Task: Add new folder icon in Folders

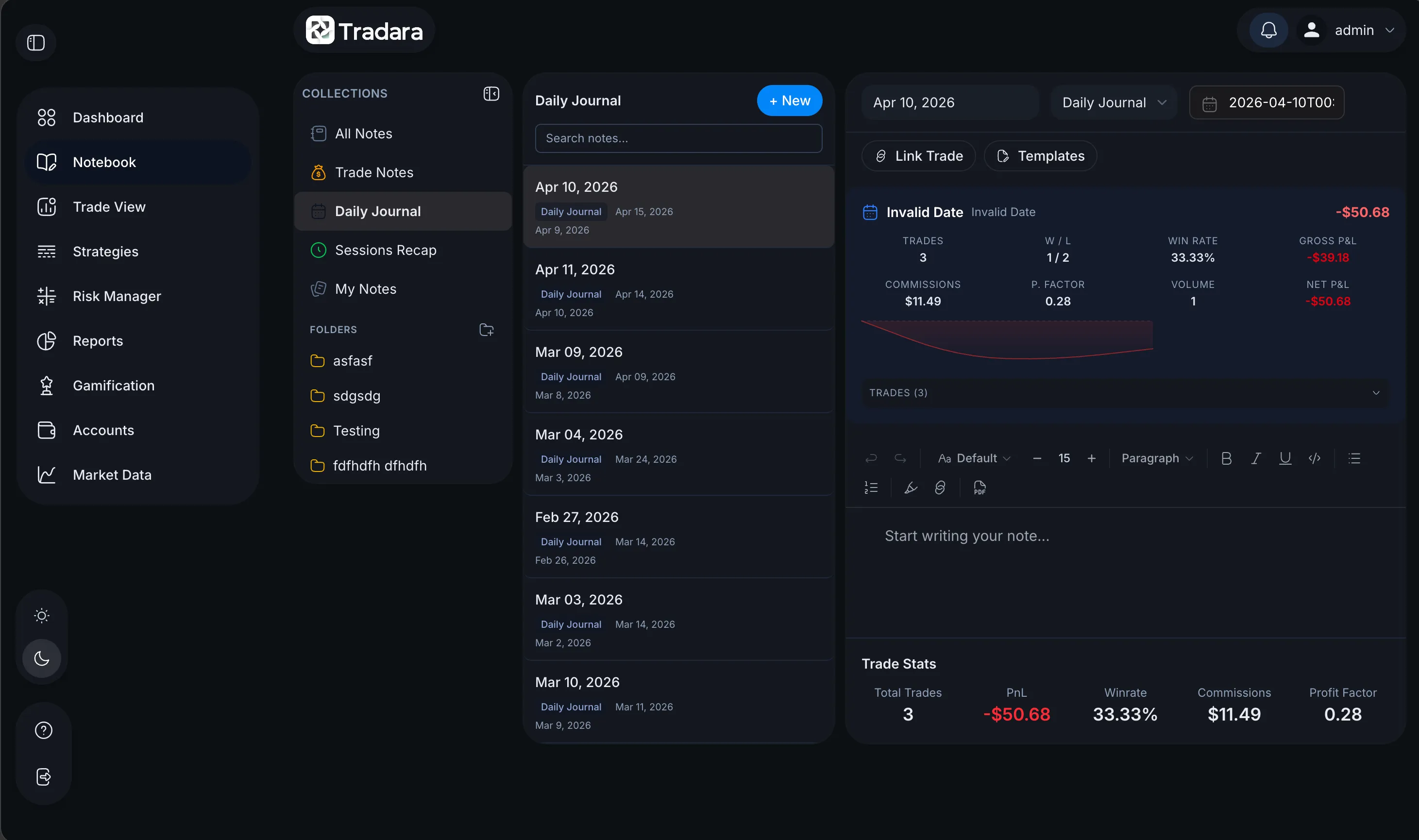Action: [x=486, y=329]
